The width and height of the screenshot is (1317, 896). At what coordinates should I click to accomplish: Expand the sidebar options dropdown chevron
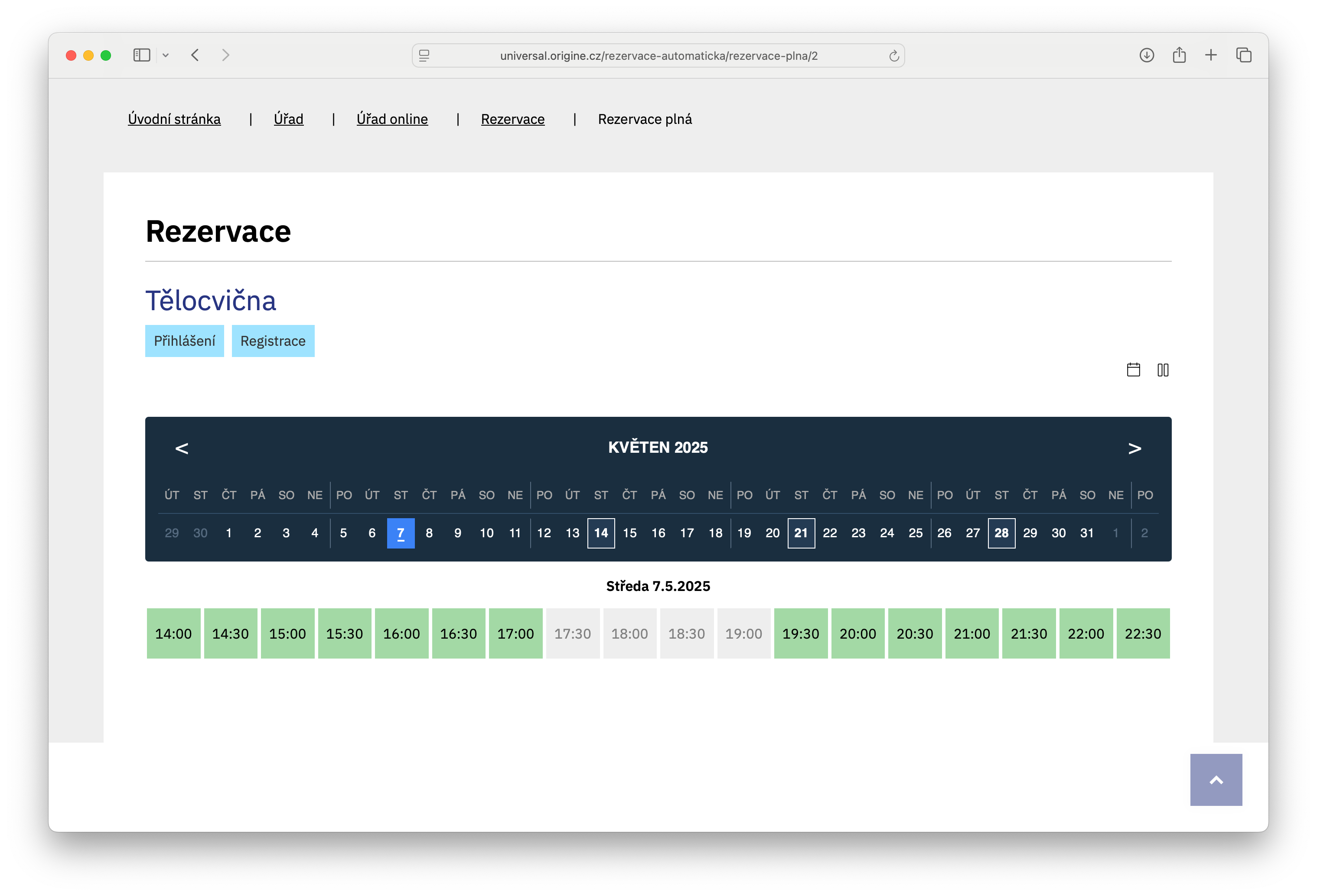(166, 55)
